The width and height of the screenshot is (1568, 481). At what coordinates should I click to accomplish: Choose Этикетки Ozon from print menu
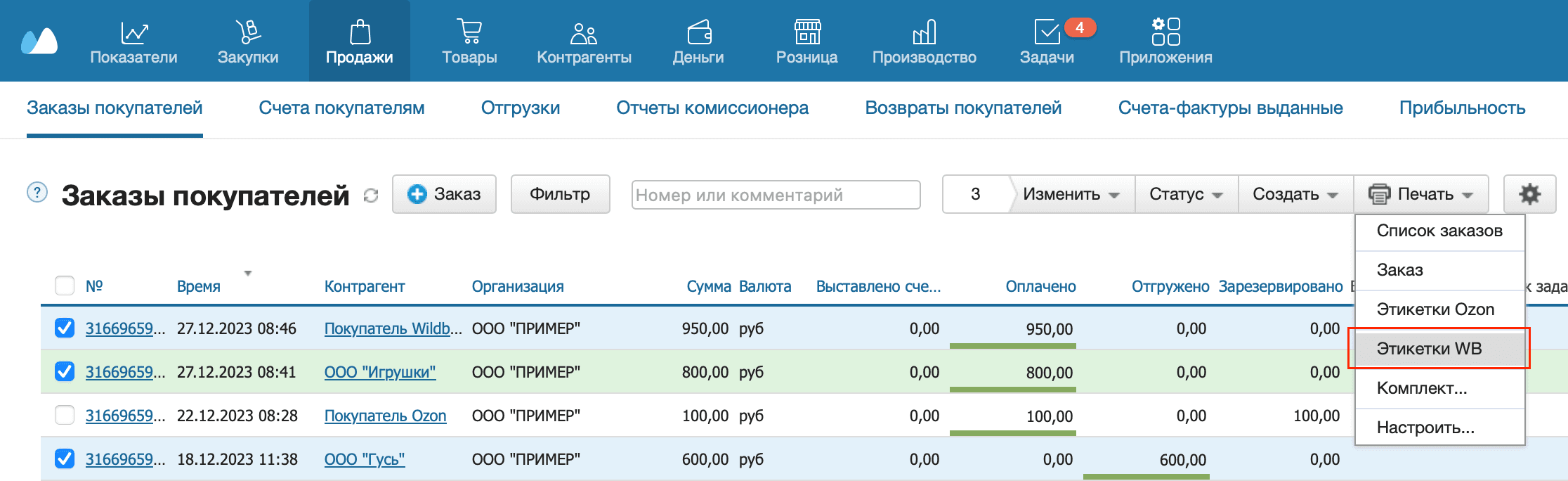point(1440,309)
